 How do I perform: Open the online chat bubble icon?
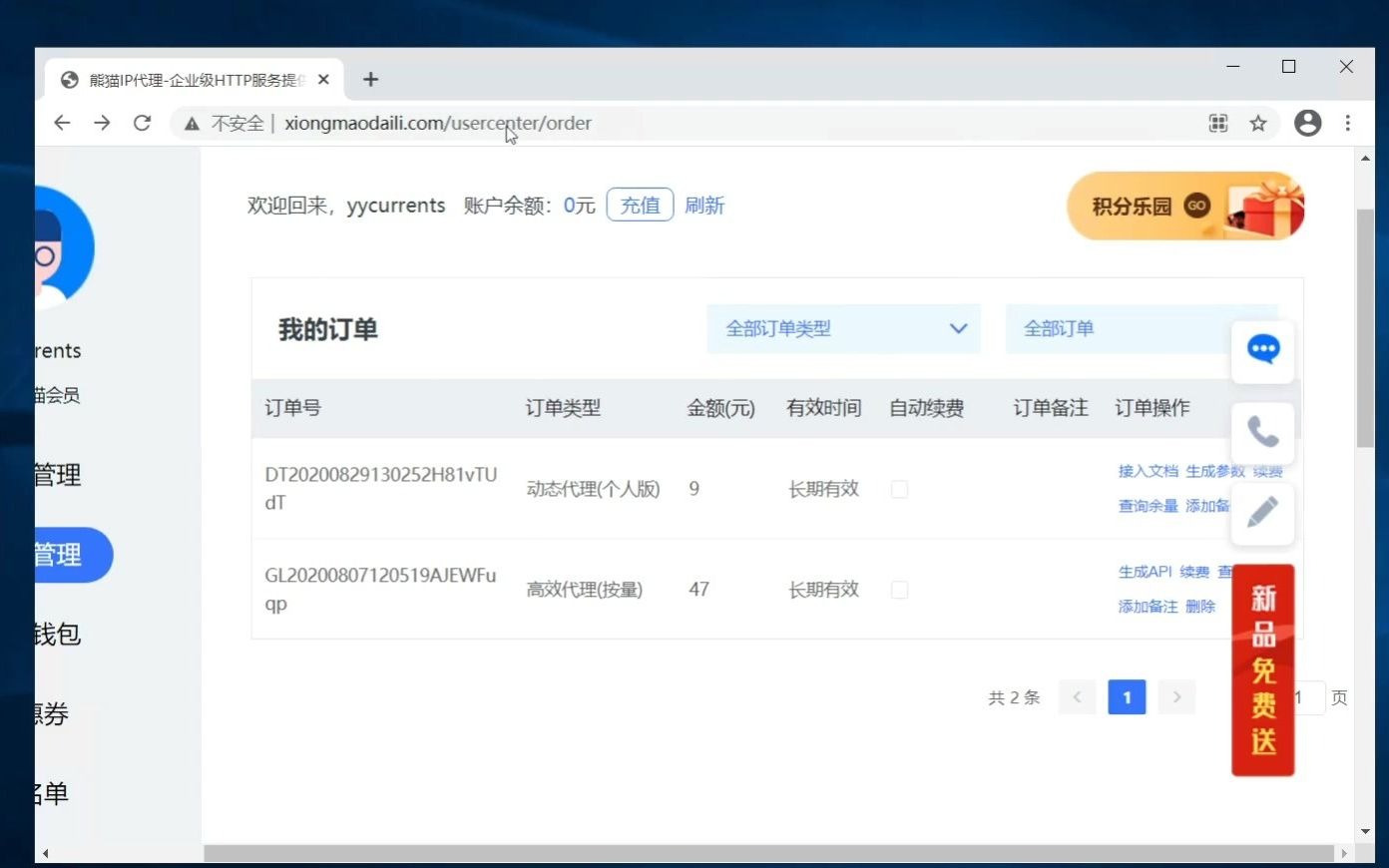tap(1263, 350)
